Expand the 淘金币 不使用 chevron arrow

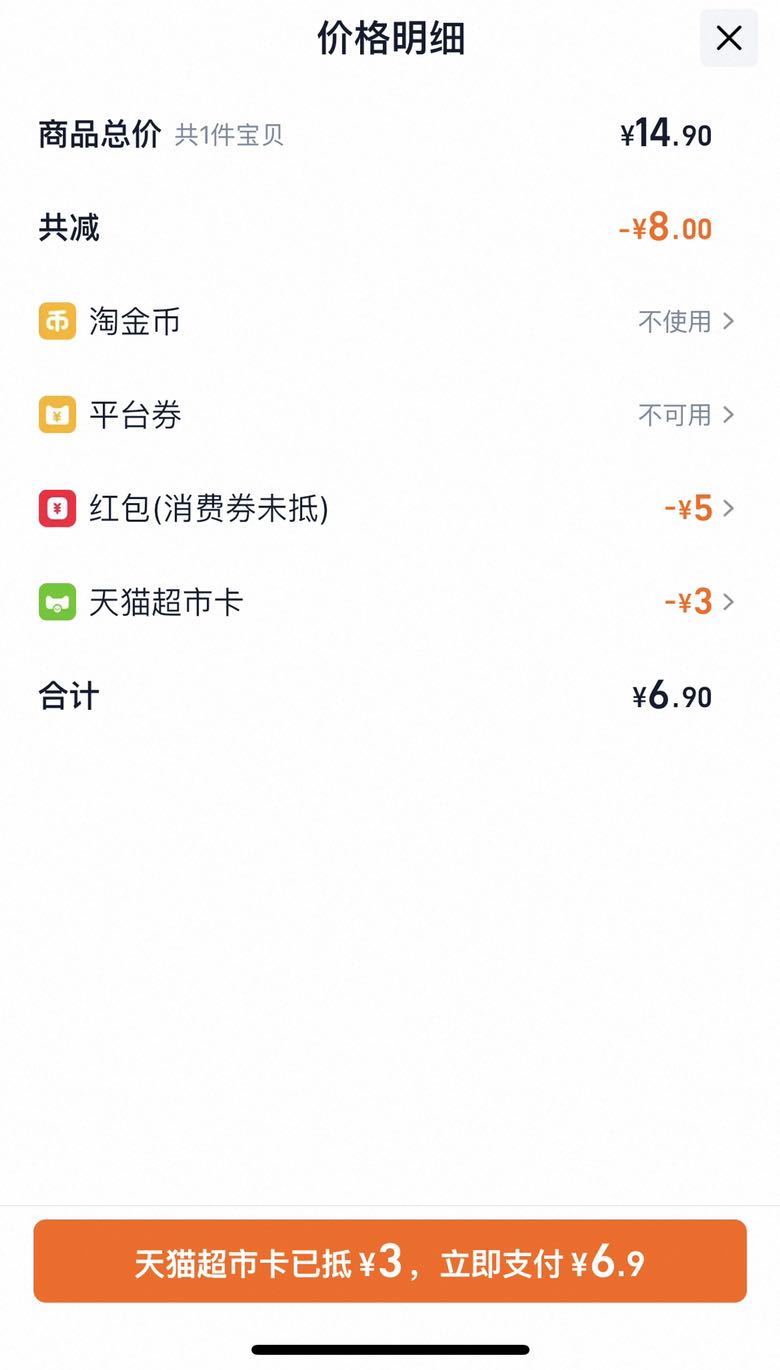point(728,321)
